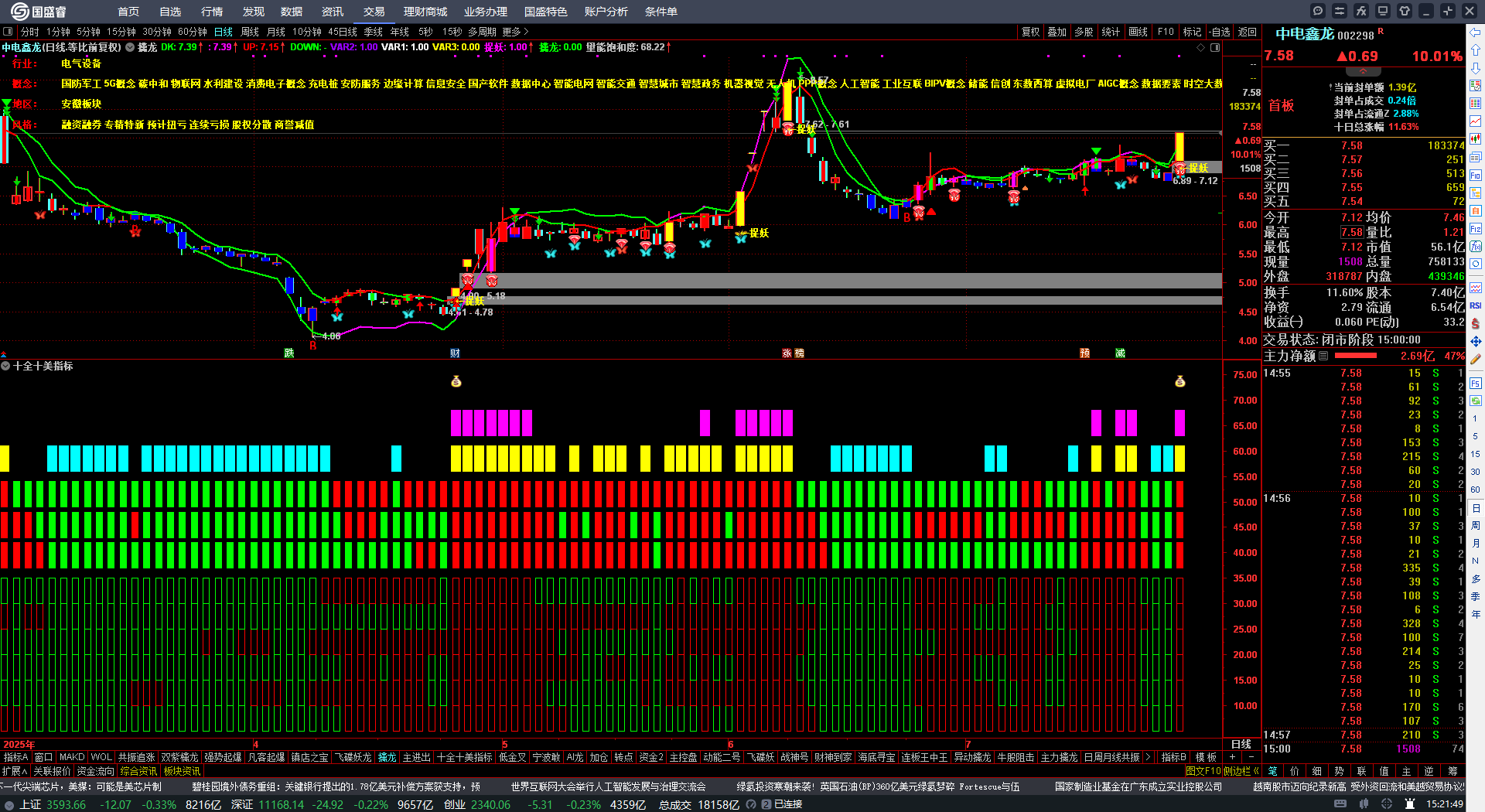Select the MAKD indicator tab
This screenshot has width=1485, height=812.
[72, 757]
